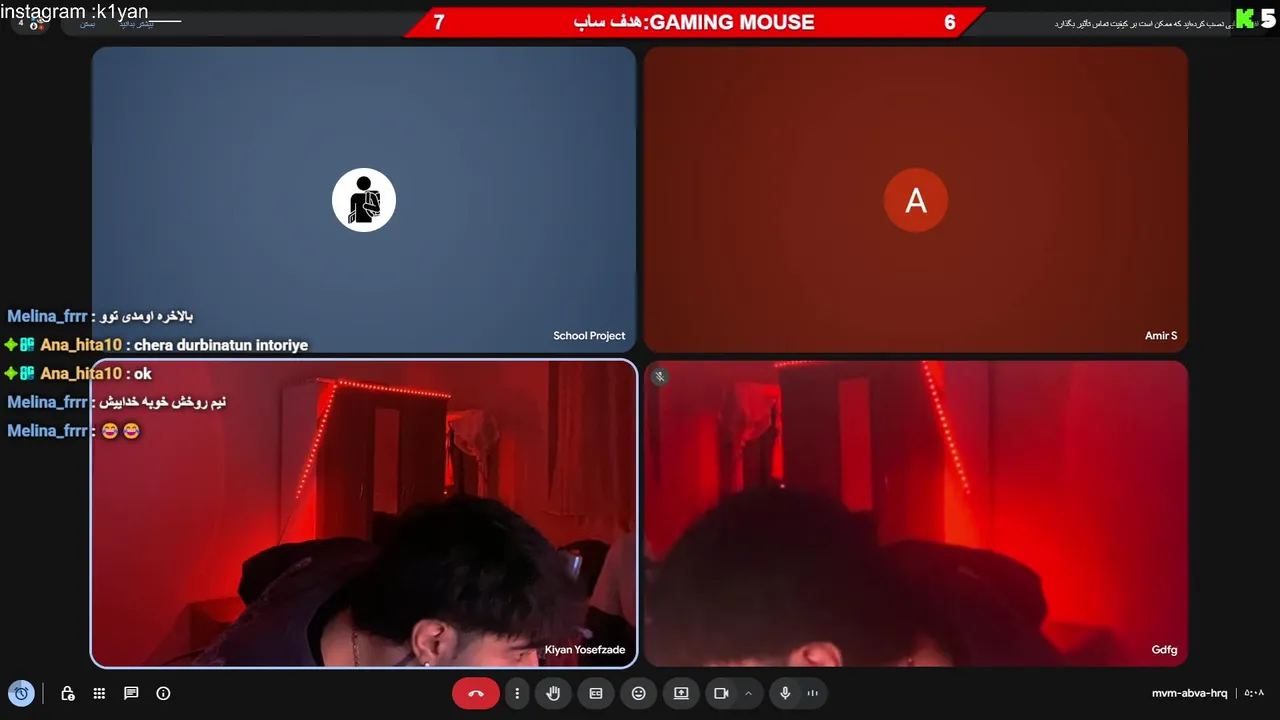1280x720 pixels.
Task: Click the meeting code mvm-abva-hrq
Action: (1189, 693)
